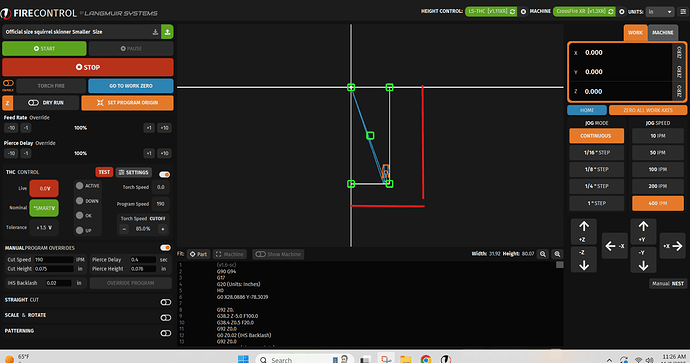Jog up with the +Z arrow
690x363 pixels.
click(x=584, y=231)
